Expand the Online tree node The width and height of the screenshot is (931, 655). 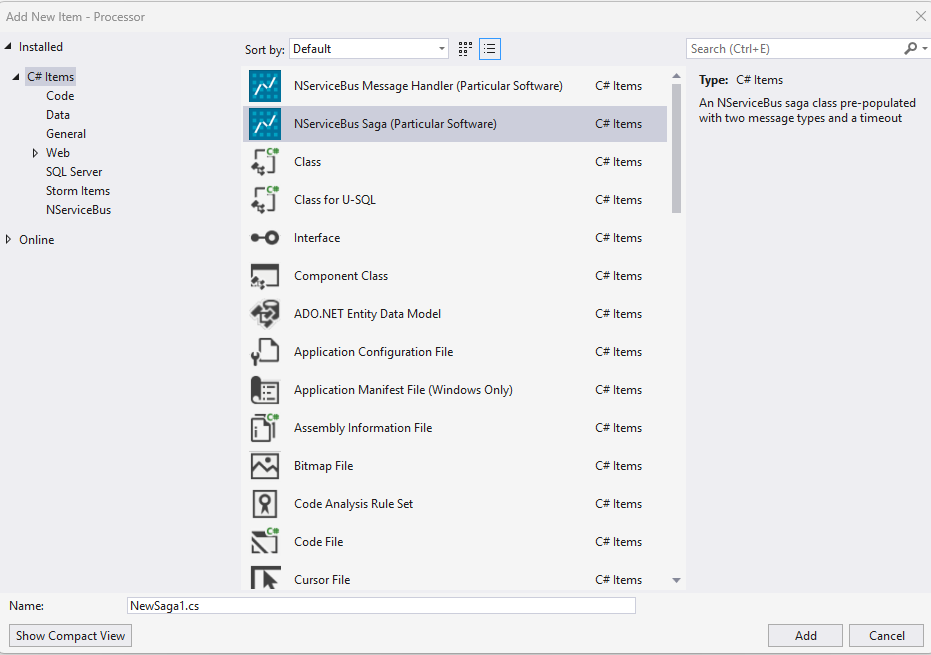[8, 239]
